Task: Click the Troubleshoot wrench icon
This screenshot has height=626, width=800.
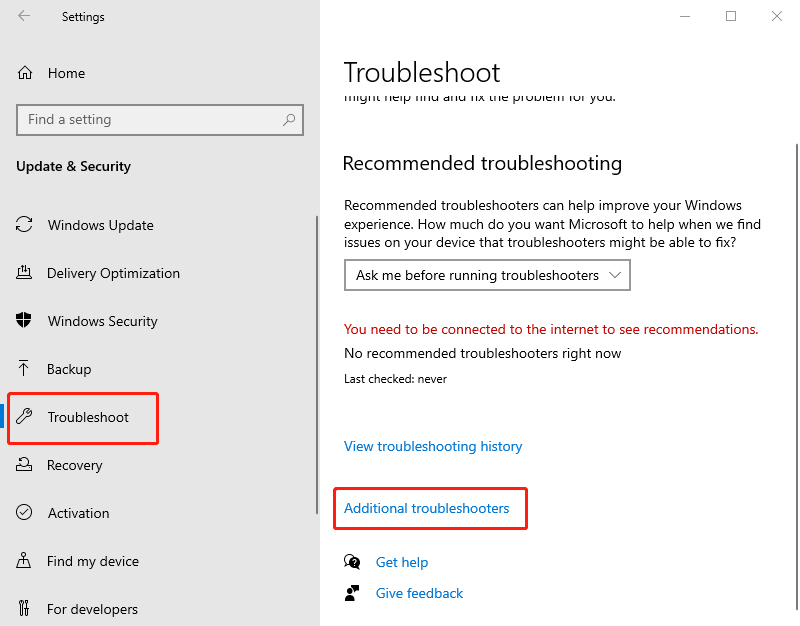Action: coord(26,417)
